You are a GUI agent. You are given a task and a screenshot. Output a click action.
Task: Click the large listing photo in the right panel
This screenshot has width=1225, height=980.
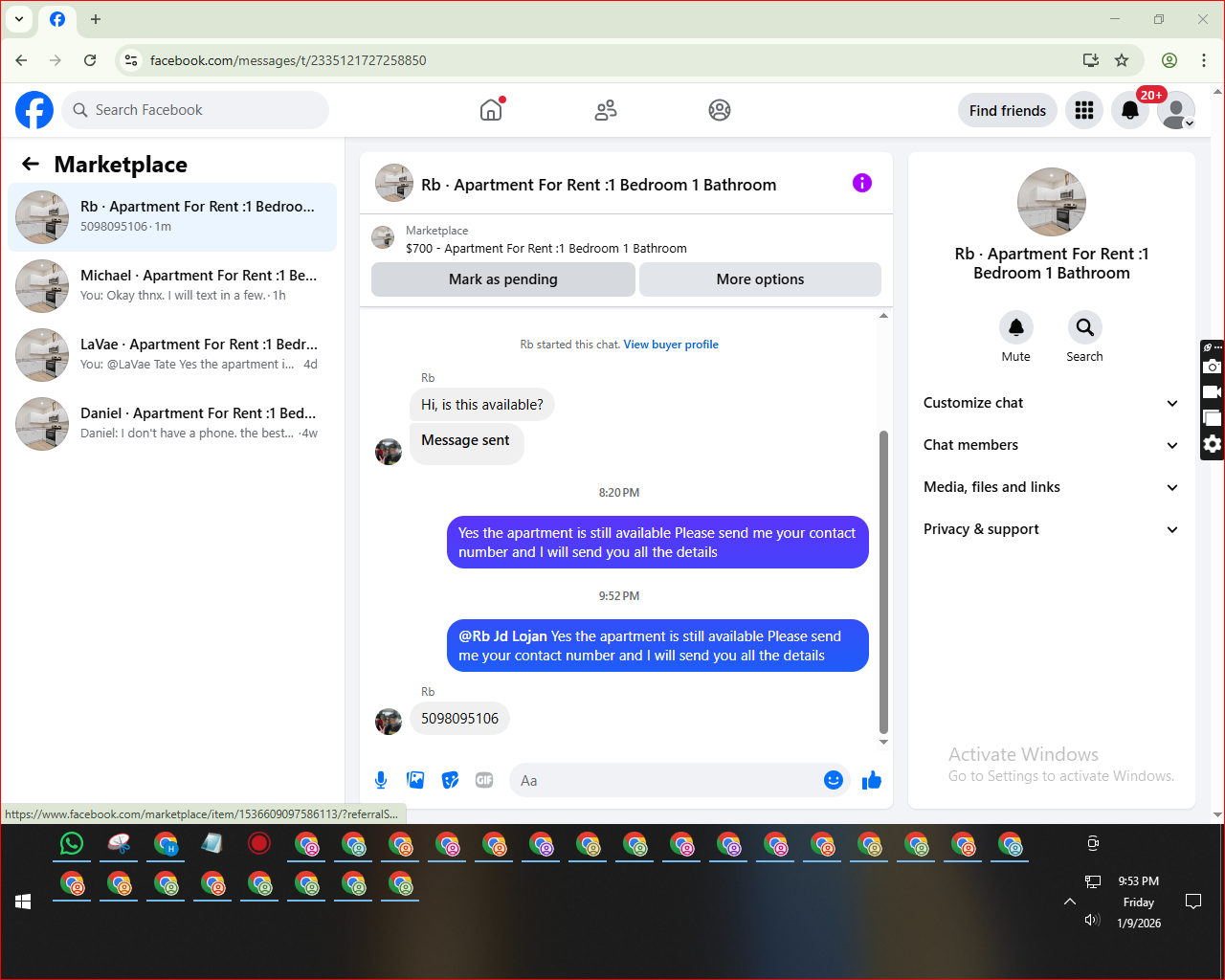click(1052, 202)
